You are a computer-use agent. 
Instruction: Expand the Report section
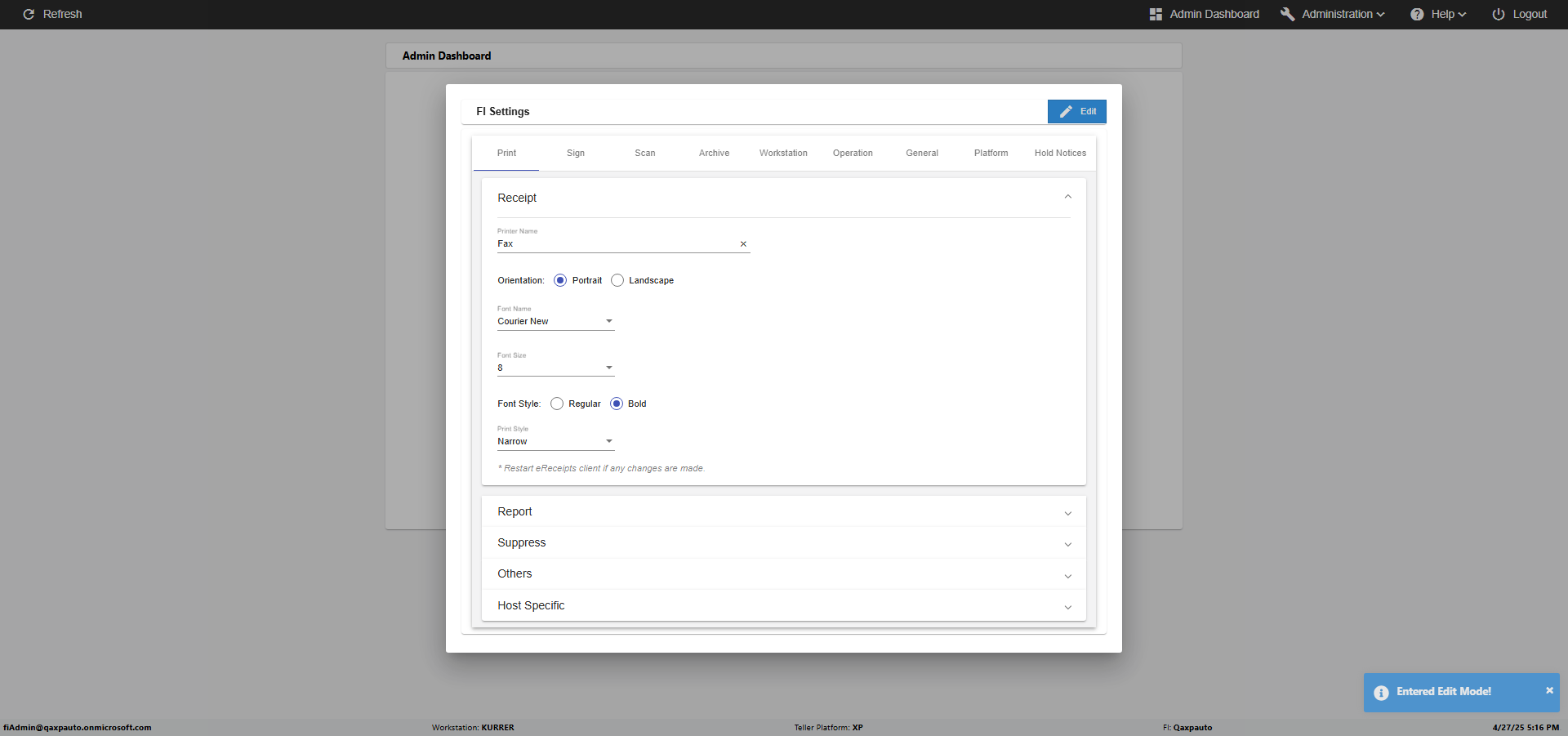click(784, 511)
